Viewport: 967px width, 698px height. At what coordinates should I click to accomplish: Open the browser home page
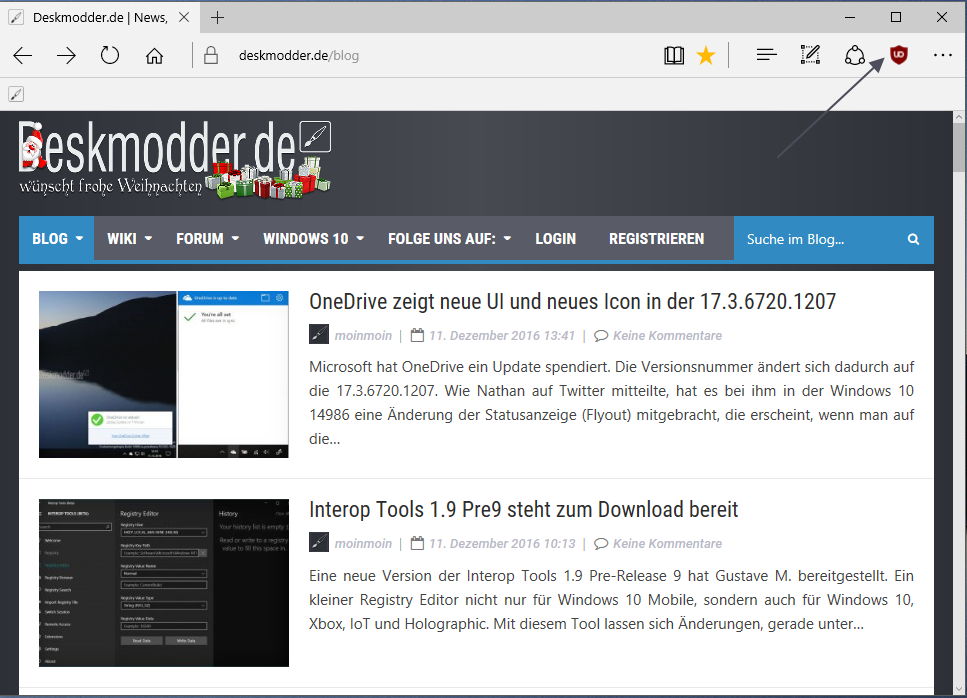[154, 55]
